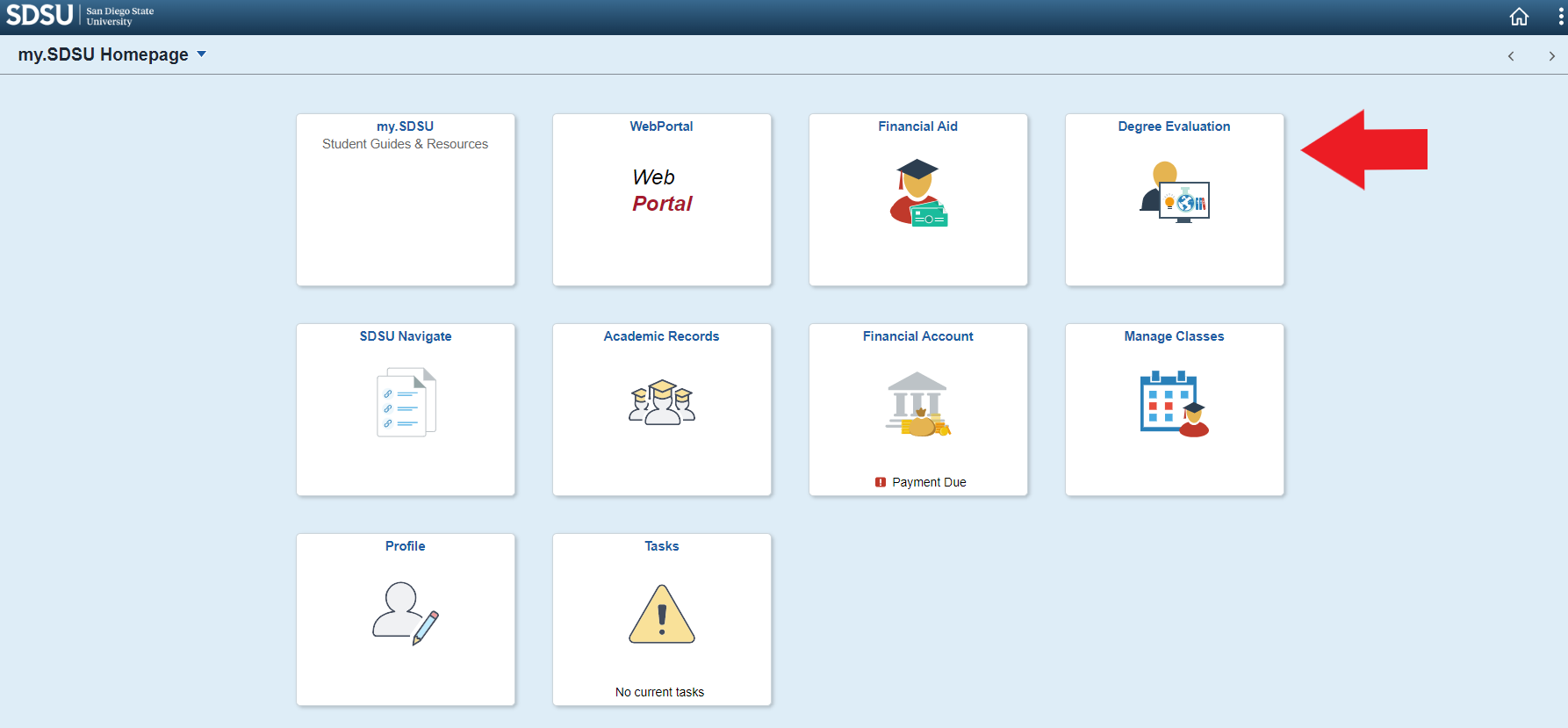This screenshot has width=1568, height=728.
Task: Click the Tasks warning triangle icon
Action: pos(662,614)
